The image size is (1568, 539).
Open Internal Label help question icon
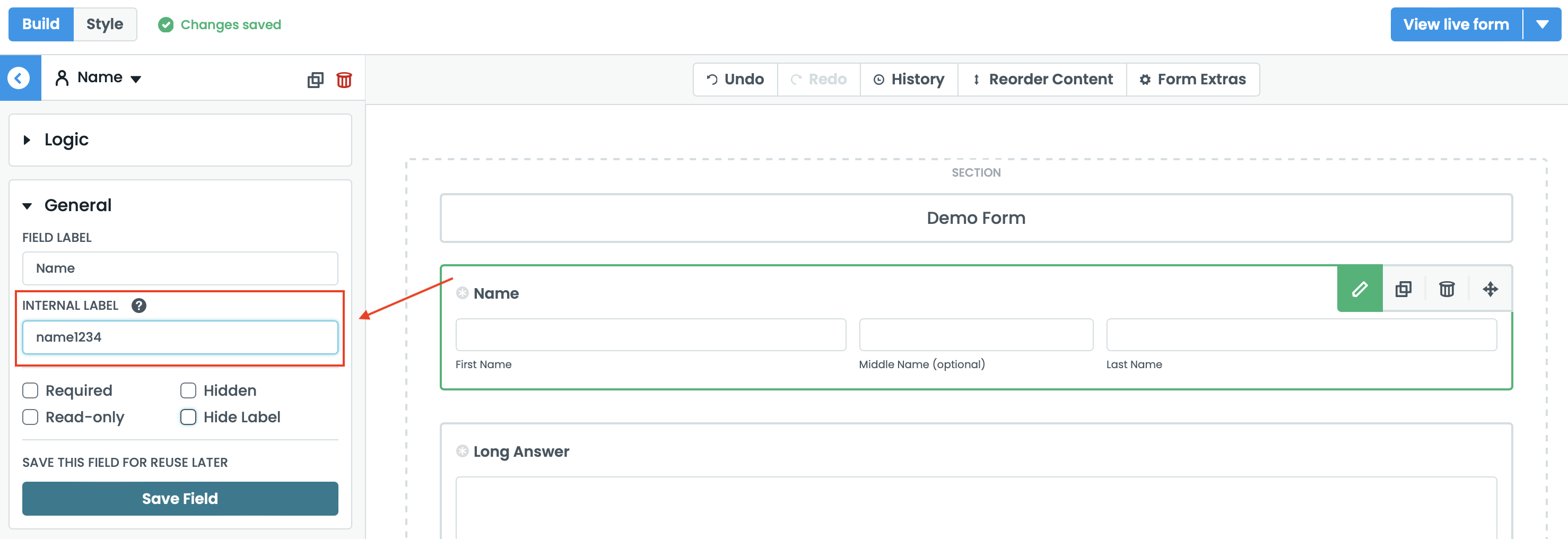point(139,306)
